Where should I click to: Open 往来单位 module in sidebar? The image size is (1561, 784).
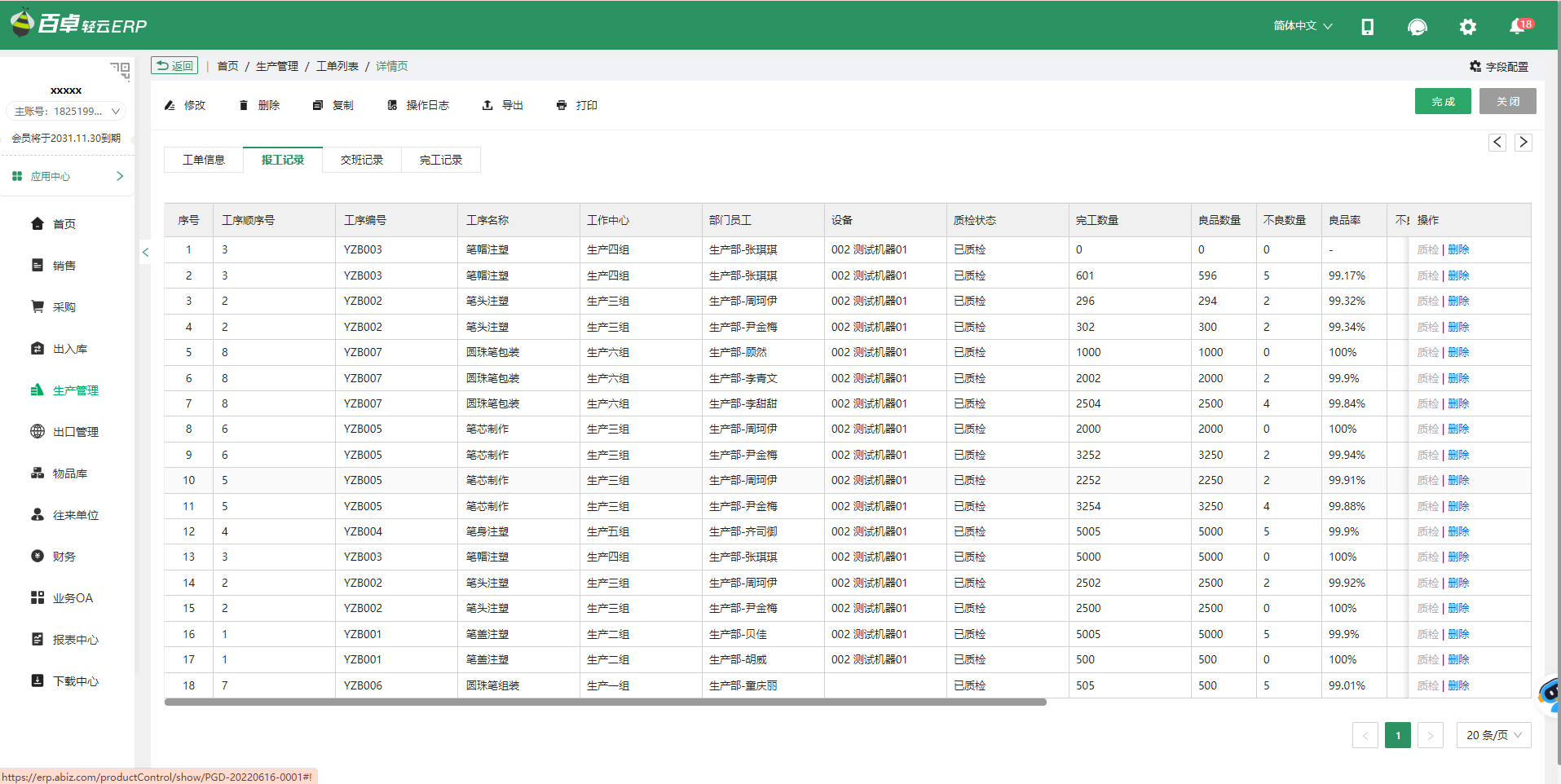(65, 515)
